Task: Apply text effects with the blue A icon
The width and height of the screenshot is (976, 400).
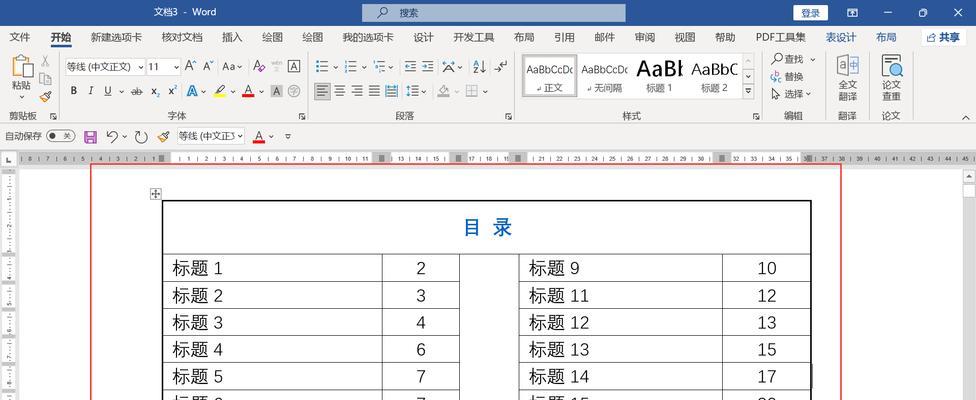Action: click(192, 91)
